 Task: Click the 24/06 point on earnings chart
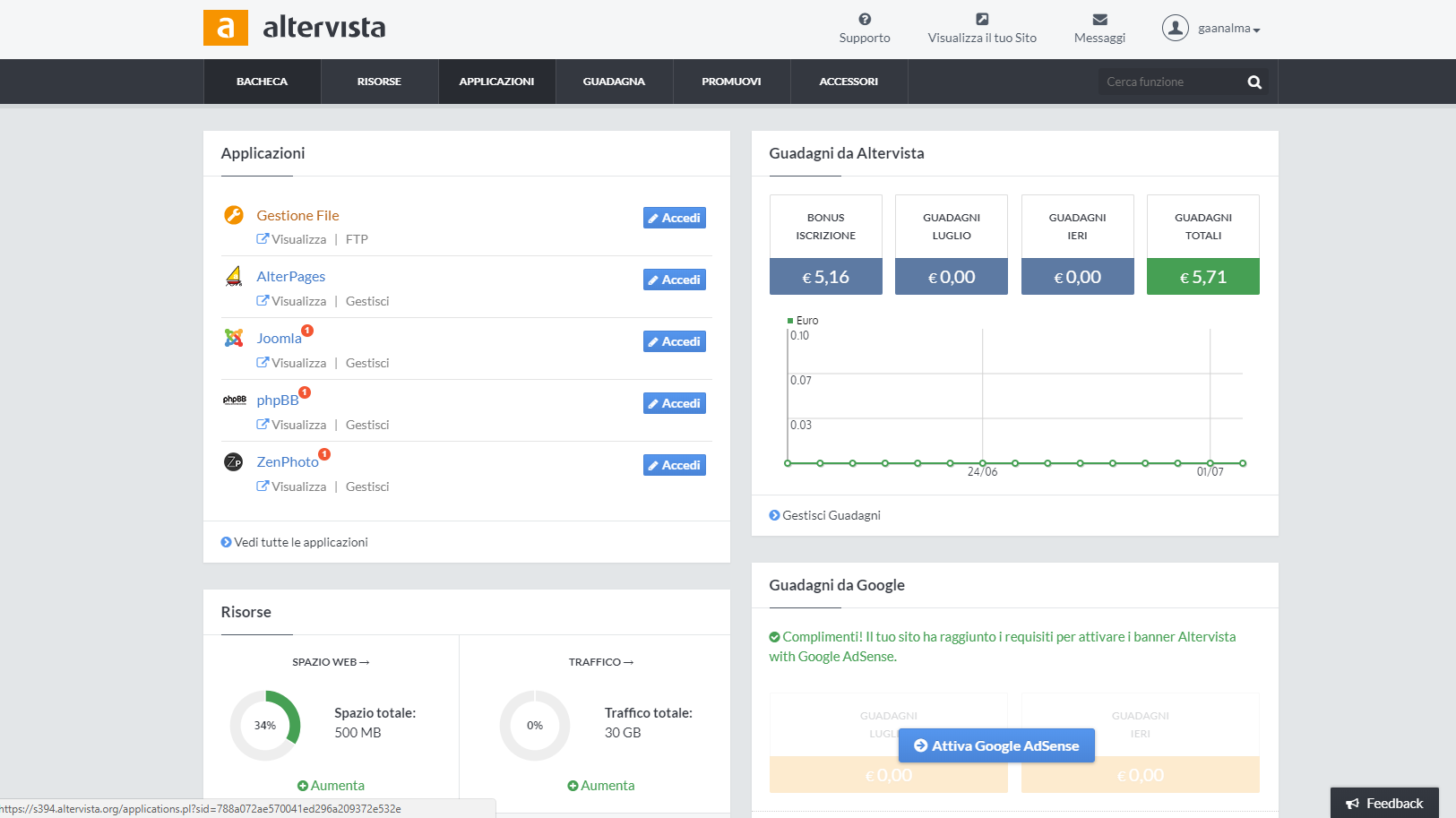pos(983,463)
